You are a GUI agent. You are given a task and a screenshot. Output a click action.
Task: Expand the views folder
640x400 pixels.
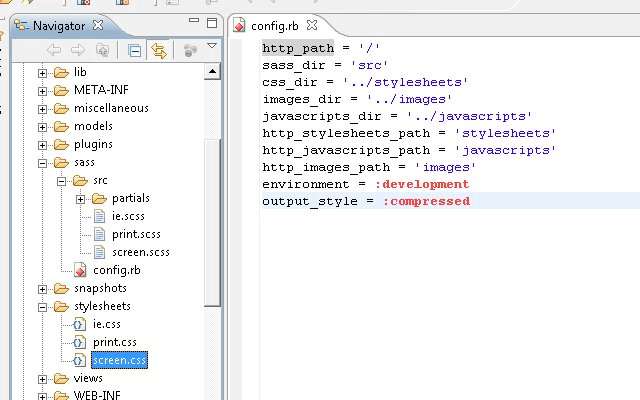[42, 379]
